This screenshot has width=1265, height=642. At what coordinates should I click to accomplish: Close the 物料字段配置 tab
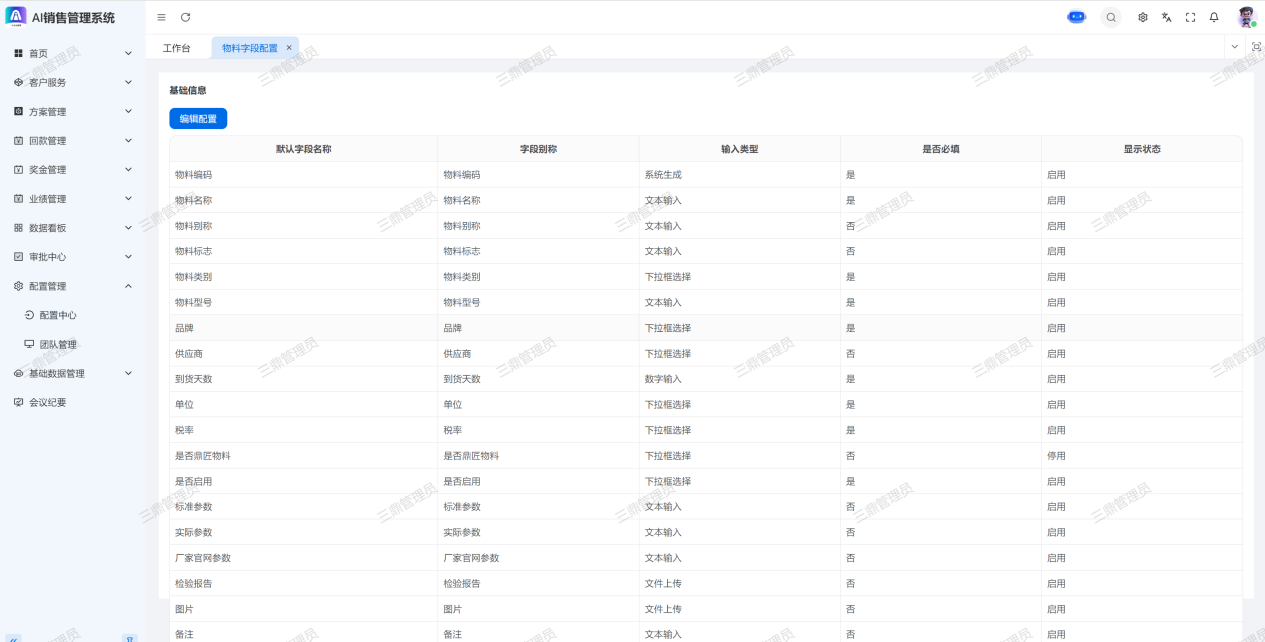pyautogui.click(x=289, y=47)
